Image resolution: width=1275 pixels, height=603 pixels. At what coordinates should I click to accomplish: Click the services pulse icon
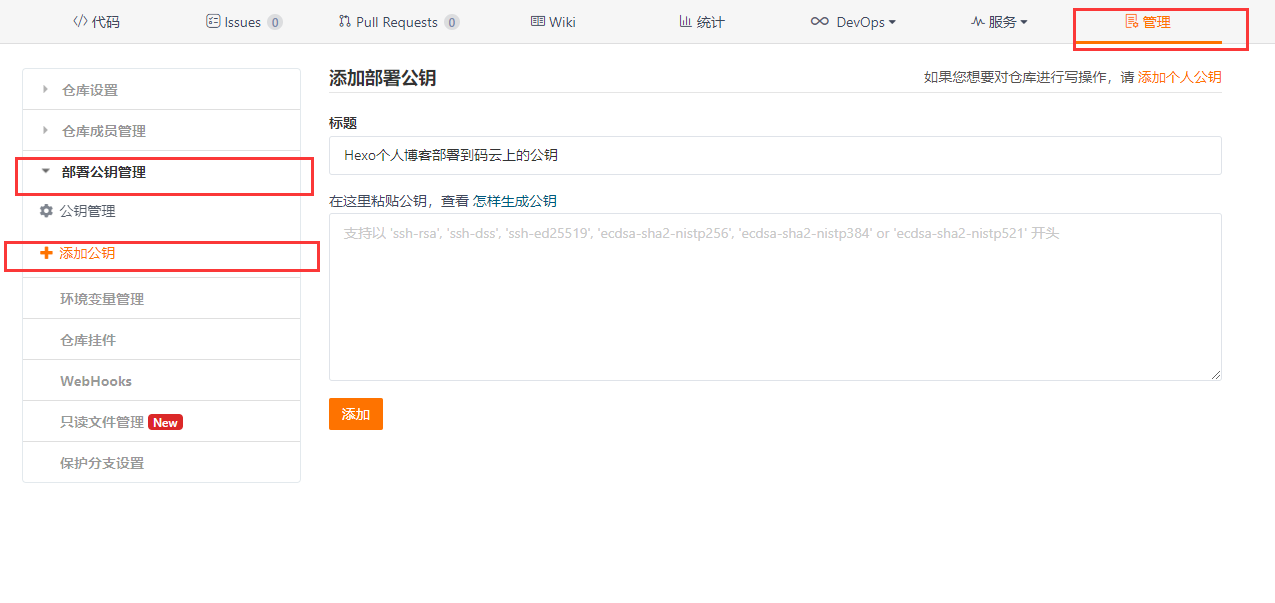coord(978,22)
